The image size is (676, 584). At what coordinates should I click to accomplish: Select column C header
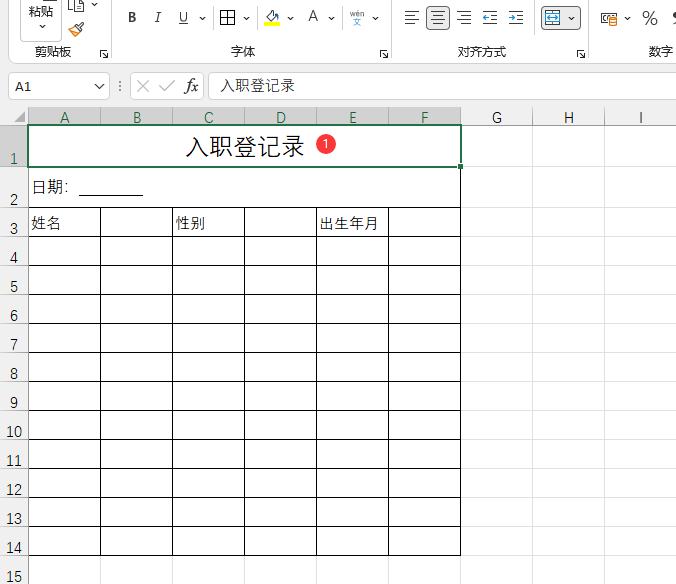(209, 117)
